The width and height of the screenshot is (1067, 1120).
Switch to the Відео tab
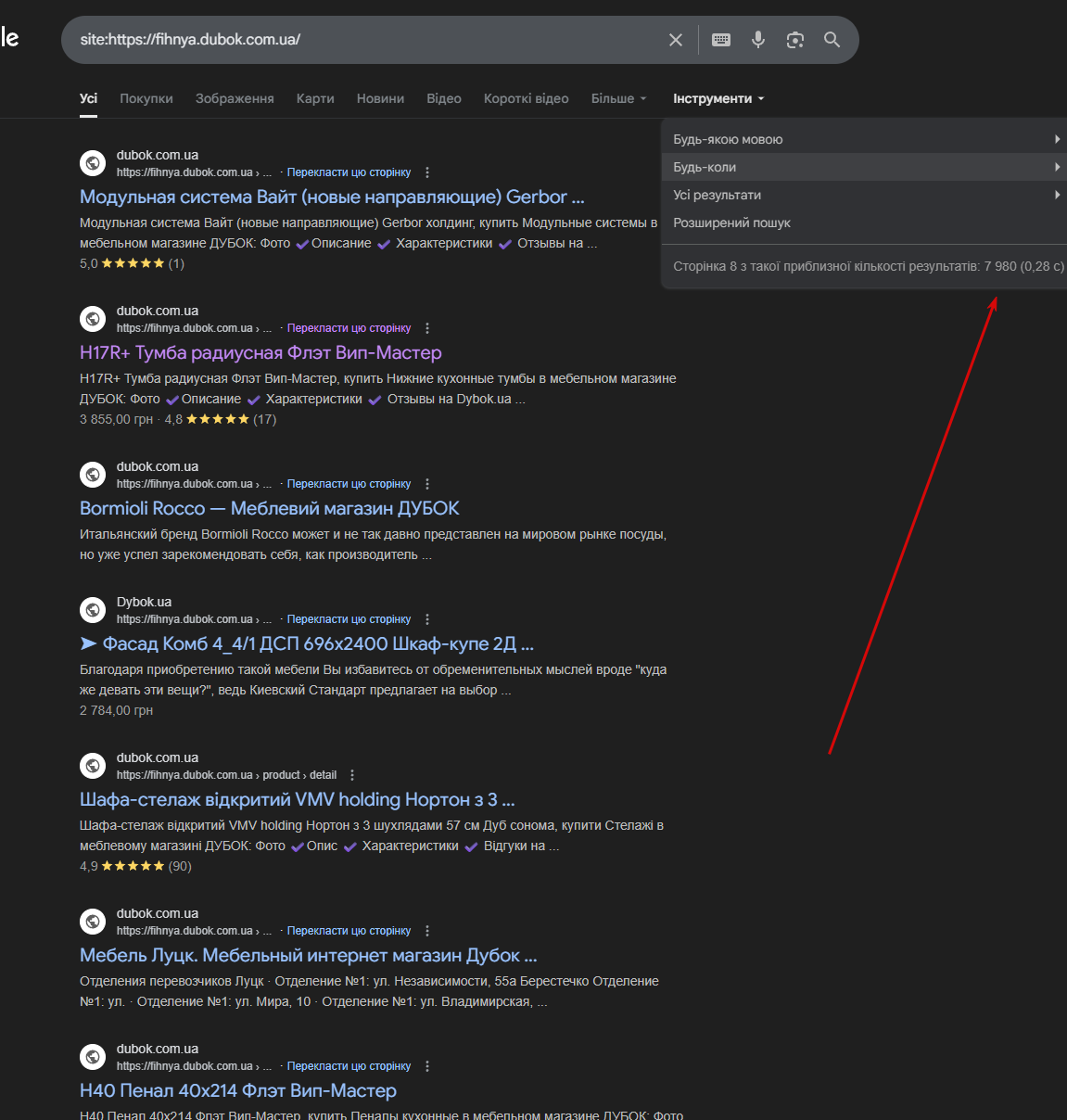pyautogui.click(x=444, y=98)
